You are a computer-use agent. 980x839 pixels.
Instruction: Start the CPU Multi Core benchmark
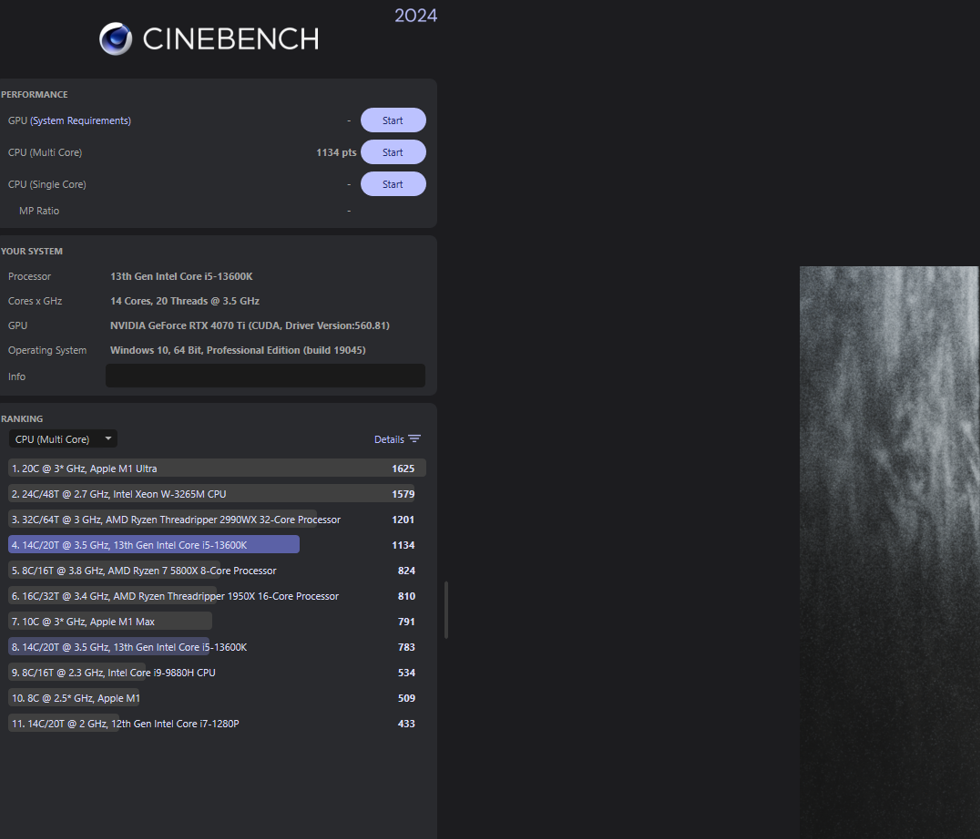[393, 153]
